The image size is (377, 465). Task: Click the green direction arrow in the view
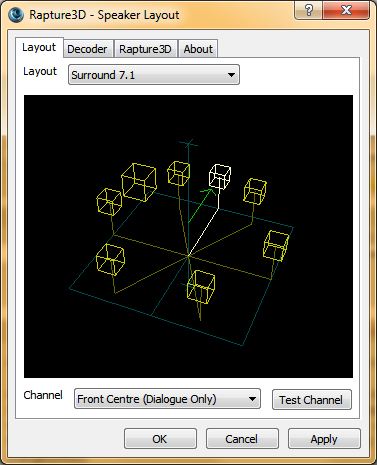click(x=201, y=205)
